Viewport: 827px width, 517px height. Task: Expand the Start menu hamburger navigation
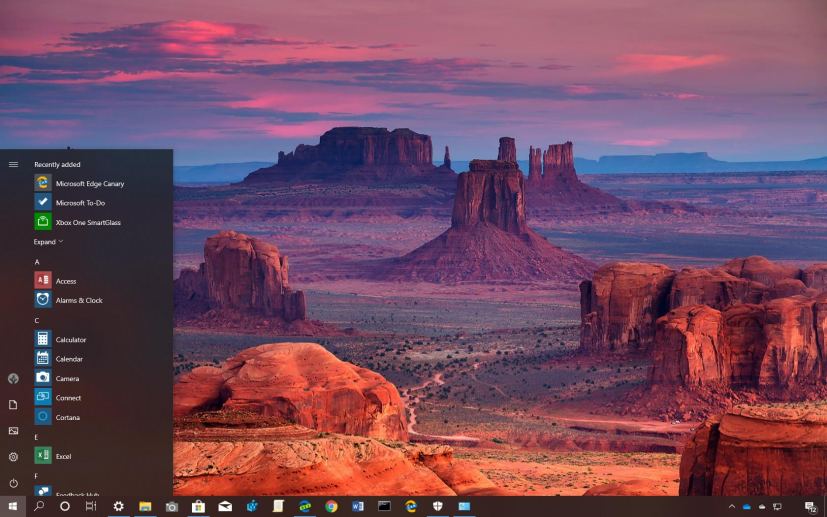[x=13, y=164]
